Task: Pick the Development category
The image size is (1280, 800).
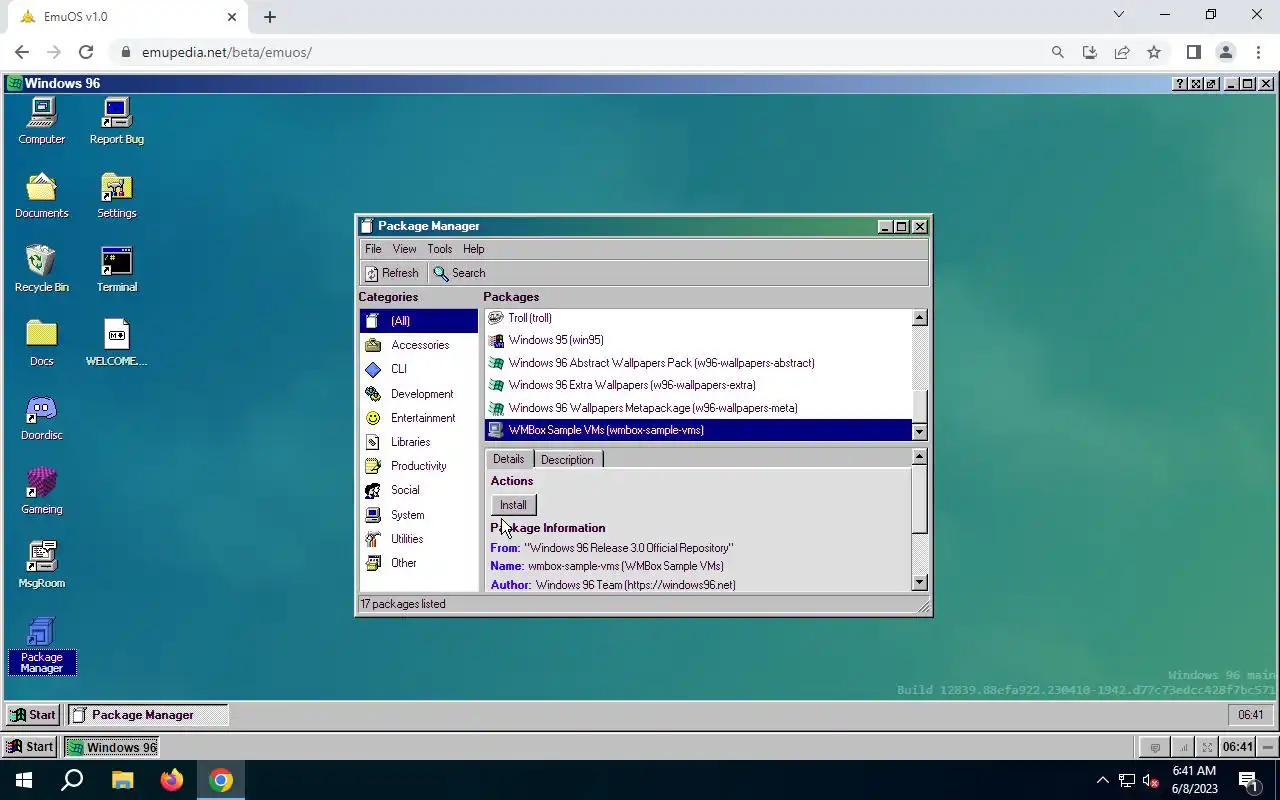Action: pyautogui.click(x=418, y=394)
